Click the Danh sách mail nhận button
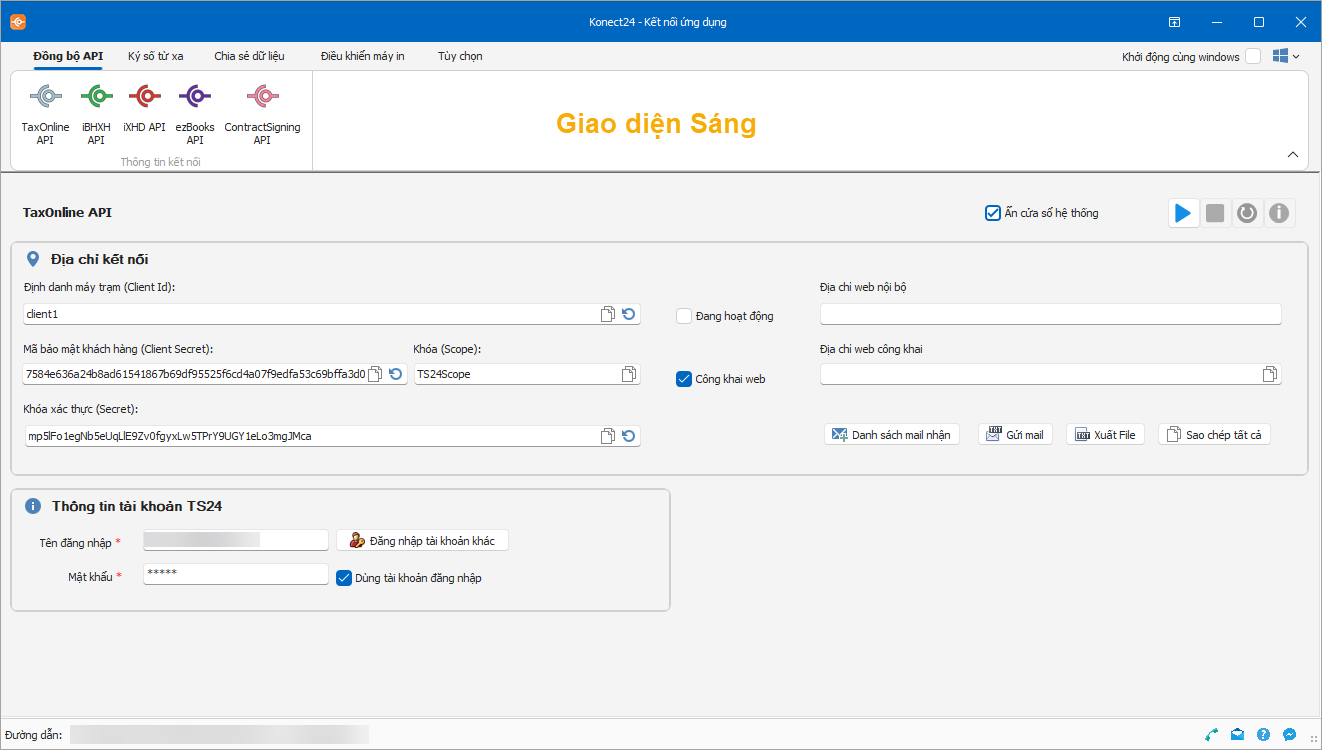The width and height of the screenshot is (1322, 750). click(892, 435)
